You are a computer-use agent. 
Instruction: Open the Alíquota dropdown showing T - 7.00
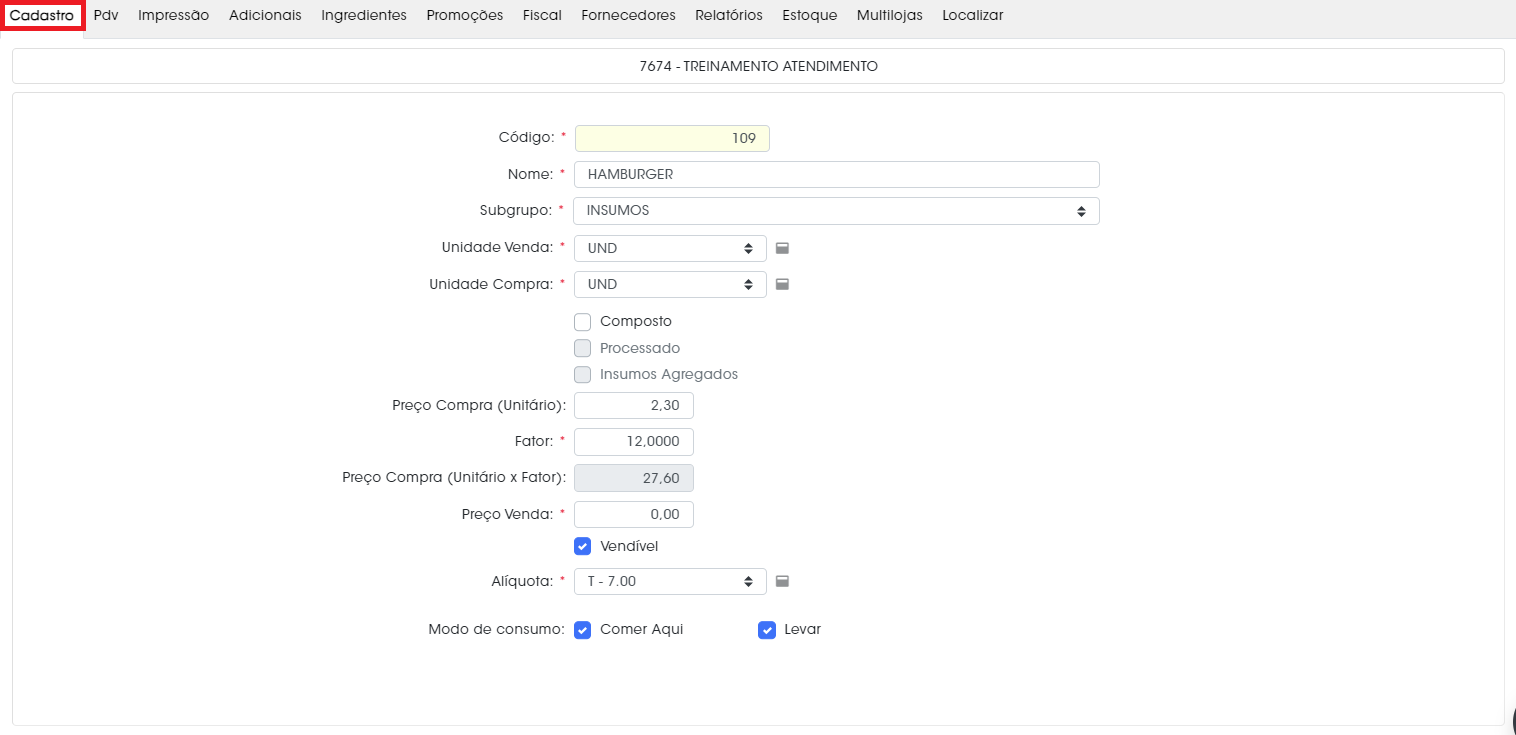click(670, 581)
